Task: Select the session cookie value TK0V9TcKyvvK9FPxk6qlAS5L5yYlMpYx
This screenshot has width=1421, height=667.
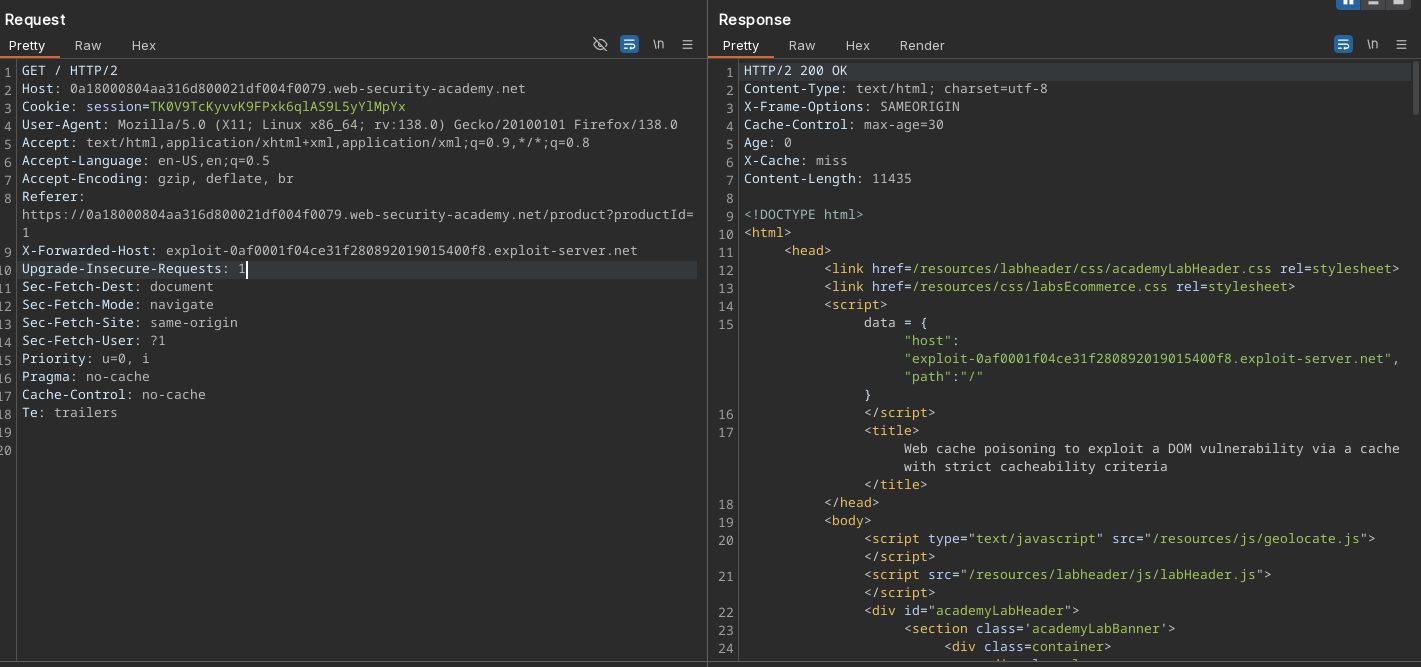Action: pyautogui.click(x=278, y=106)
